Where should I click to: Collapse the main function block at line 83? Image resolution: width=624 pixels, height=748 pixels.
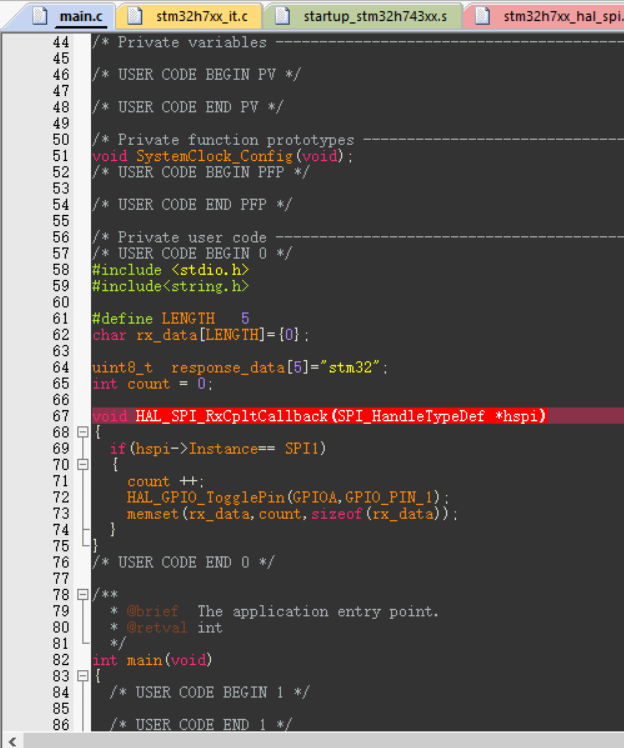click(83, 675)
